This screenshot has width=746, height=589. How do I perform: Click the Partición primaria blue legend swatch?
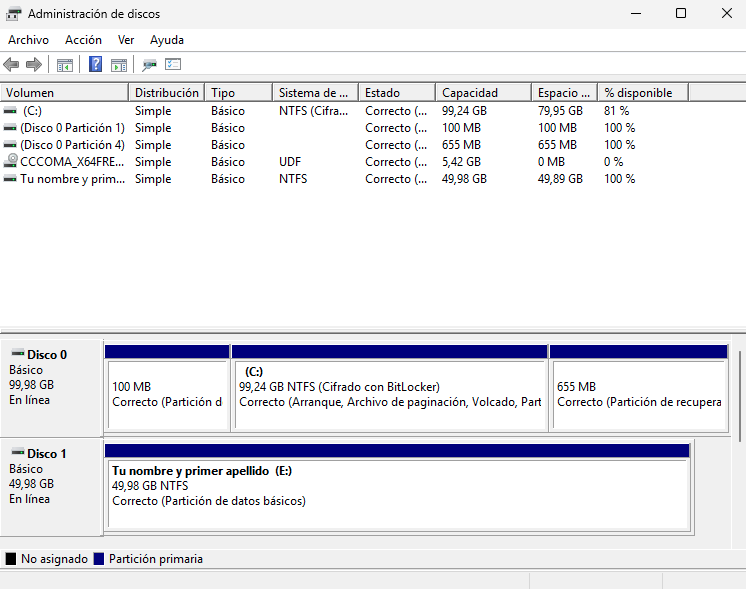tap(99, 559)
